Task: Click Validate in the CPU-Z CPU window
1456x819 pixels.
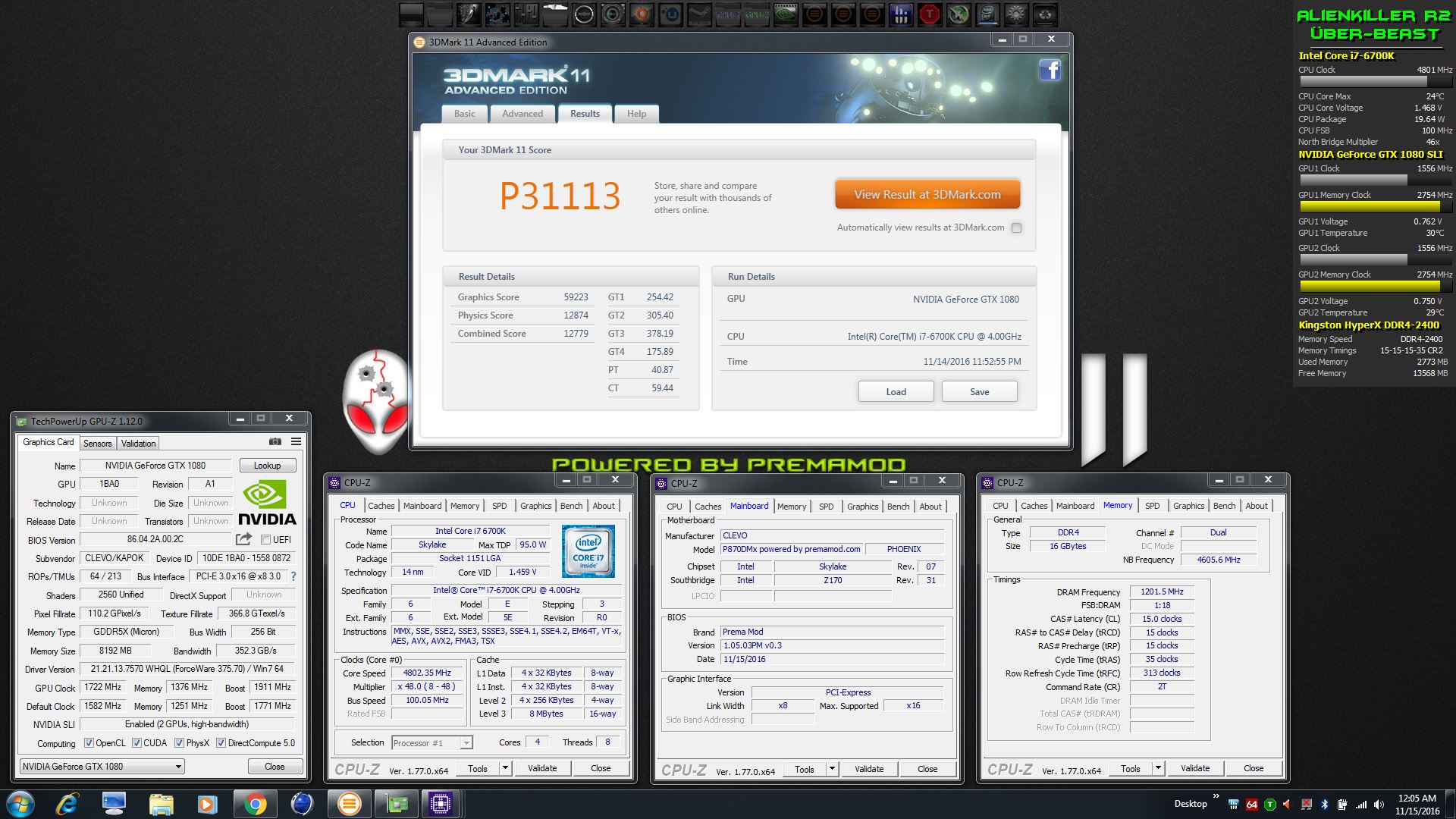Action: [542, 768]
